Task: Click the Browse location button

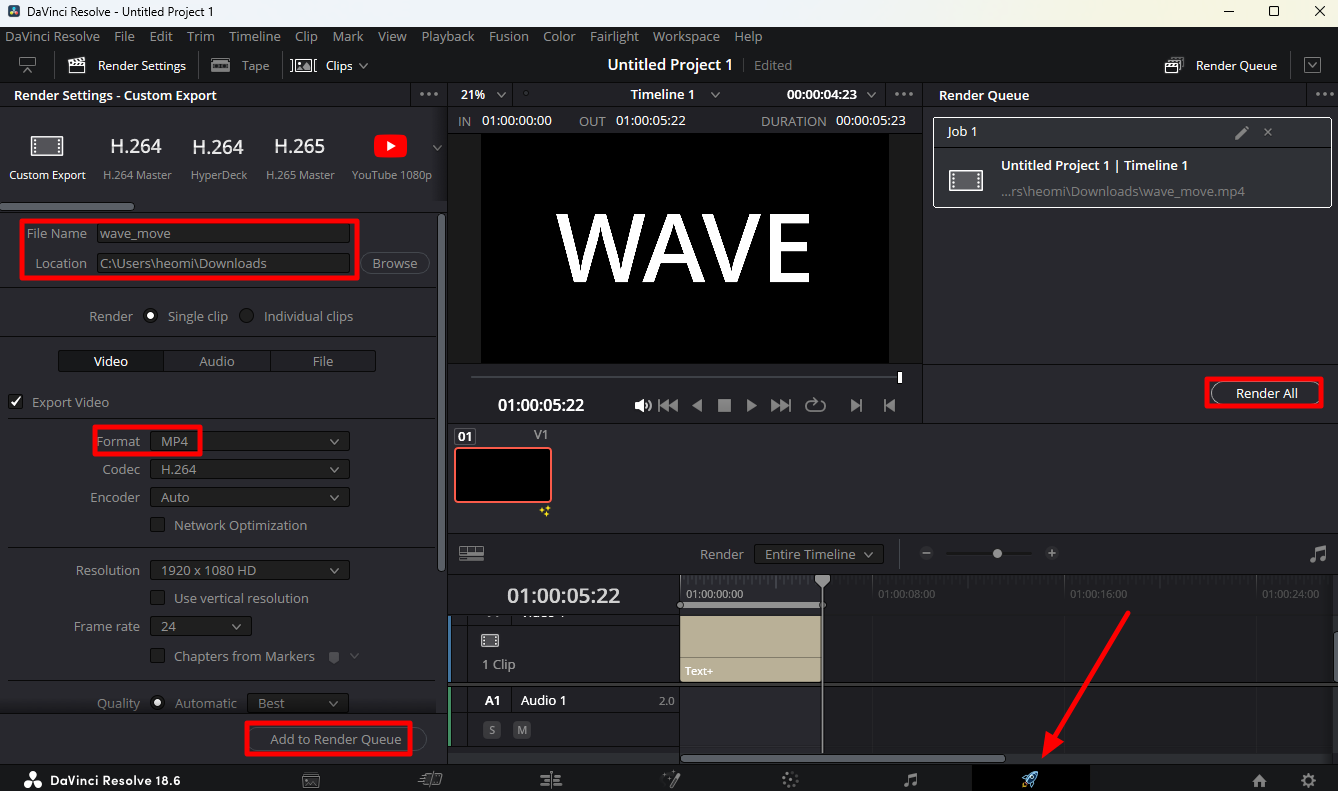Action: [395, 263]
